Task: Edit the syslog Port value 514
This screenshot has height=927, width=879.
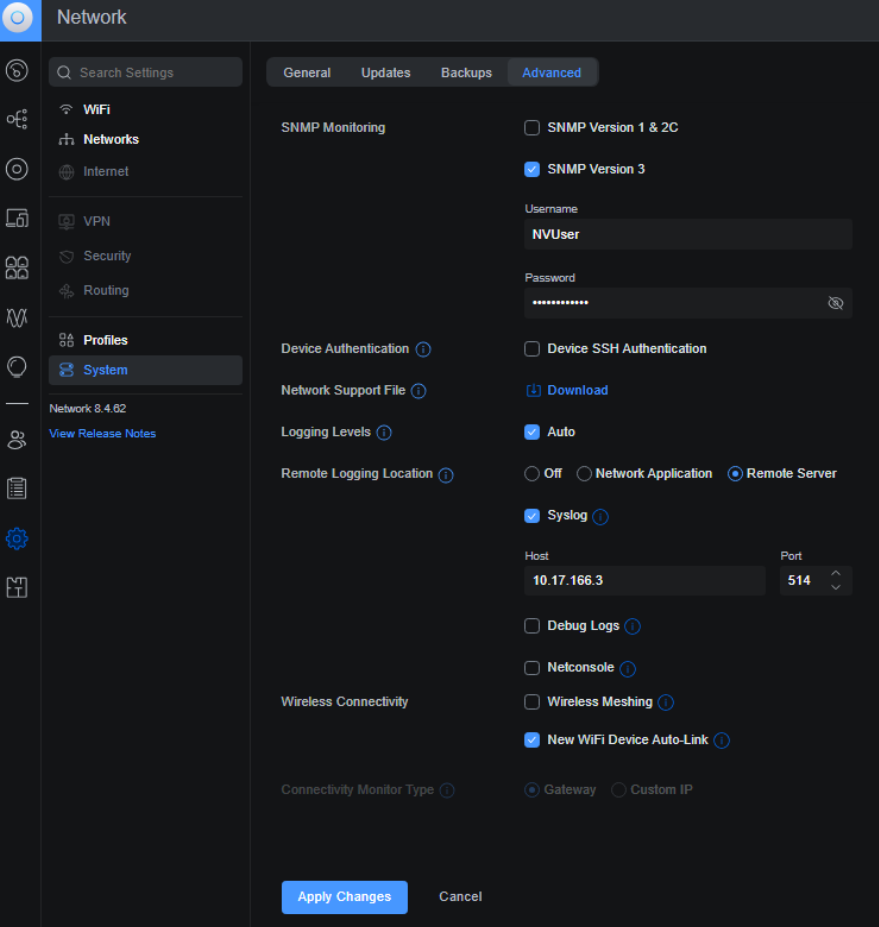Action: [800, 581]
